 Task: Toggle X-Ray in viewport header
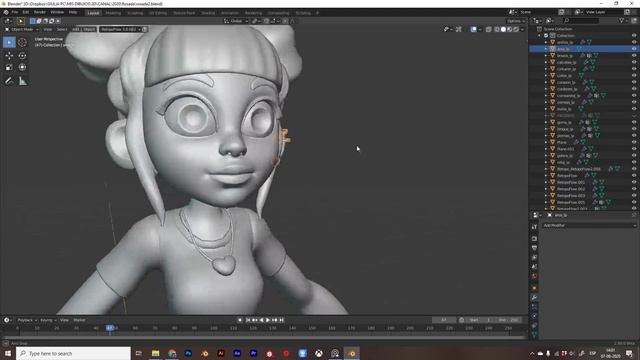click(489, 29)
